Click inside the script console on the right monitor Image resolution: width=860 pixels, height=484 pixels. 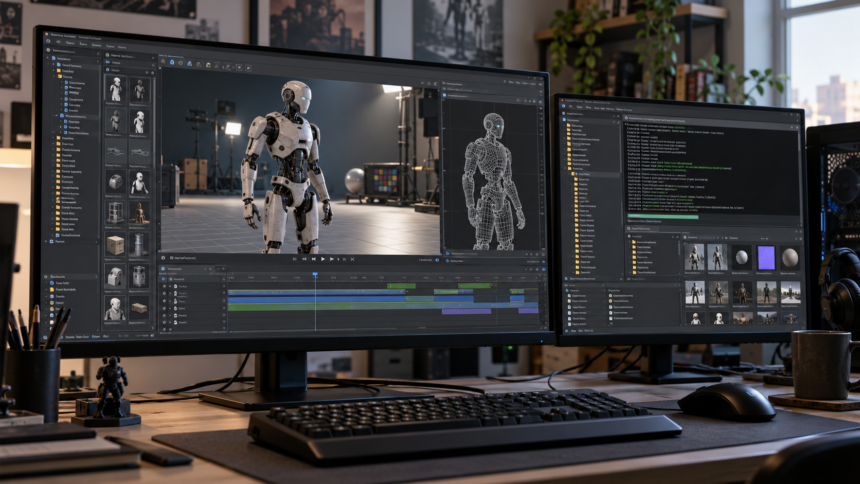[710, 167]
